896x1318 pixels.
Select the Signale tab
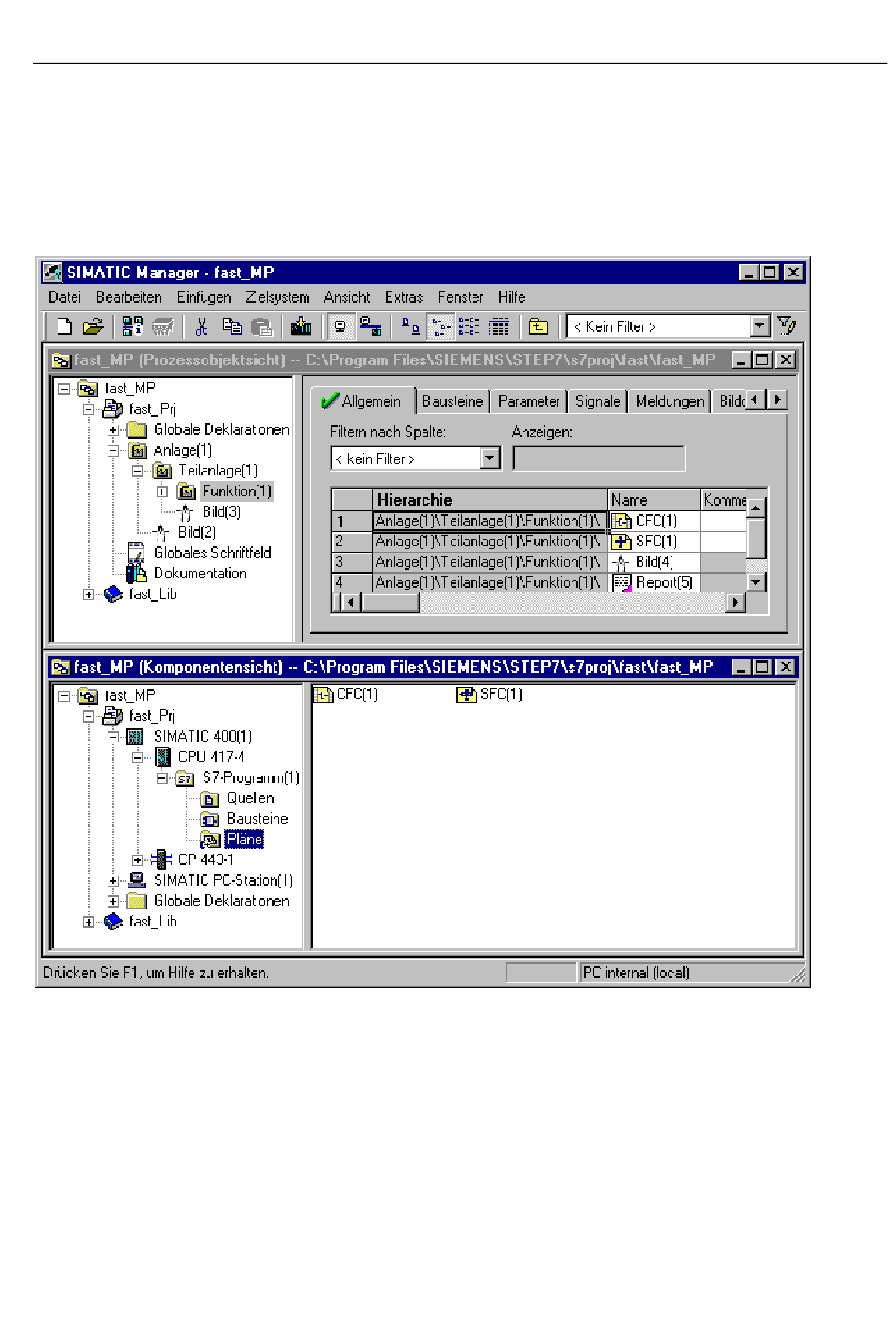pos(598,402)
